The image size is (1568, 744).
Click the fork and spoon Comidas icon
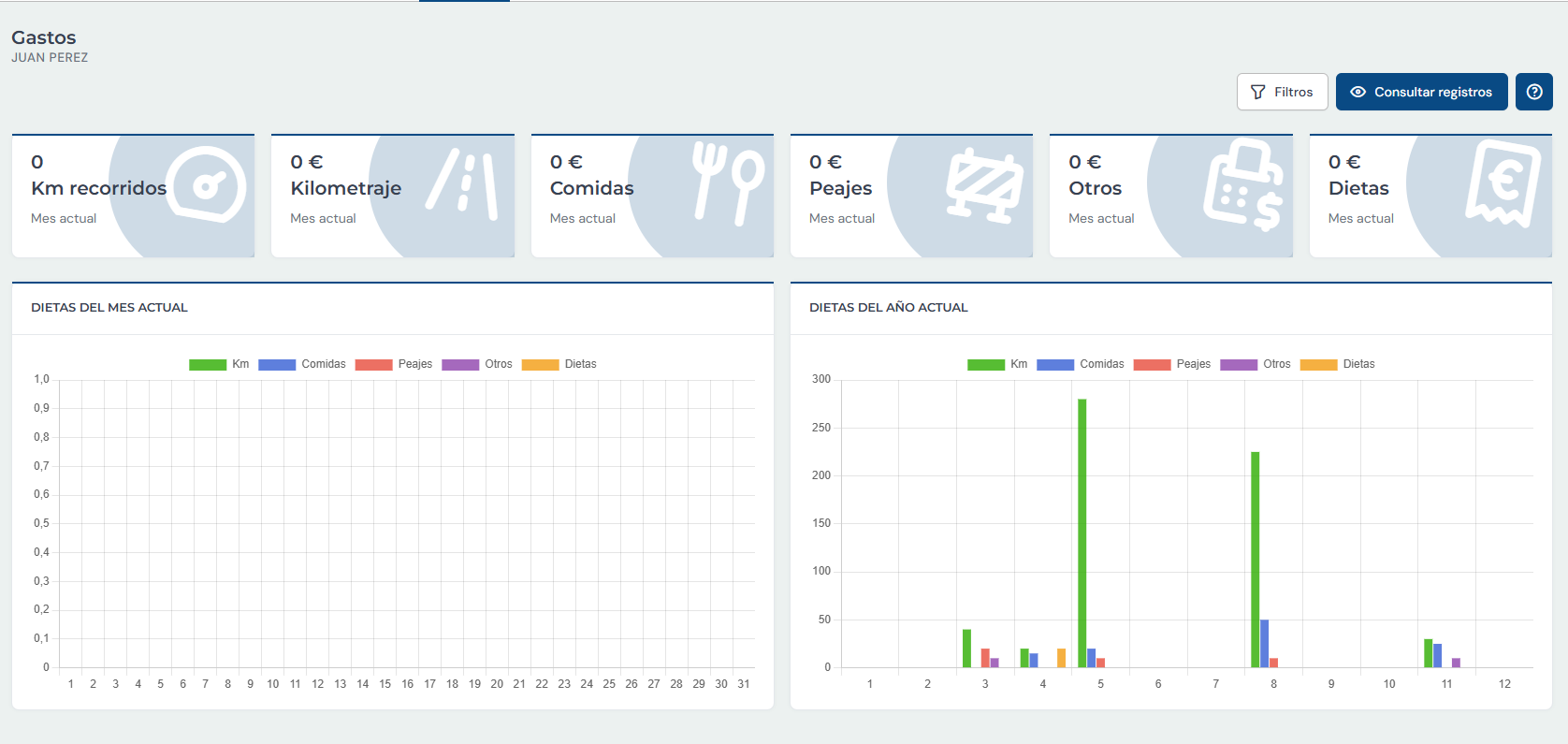727,183
